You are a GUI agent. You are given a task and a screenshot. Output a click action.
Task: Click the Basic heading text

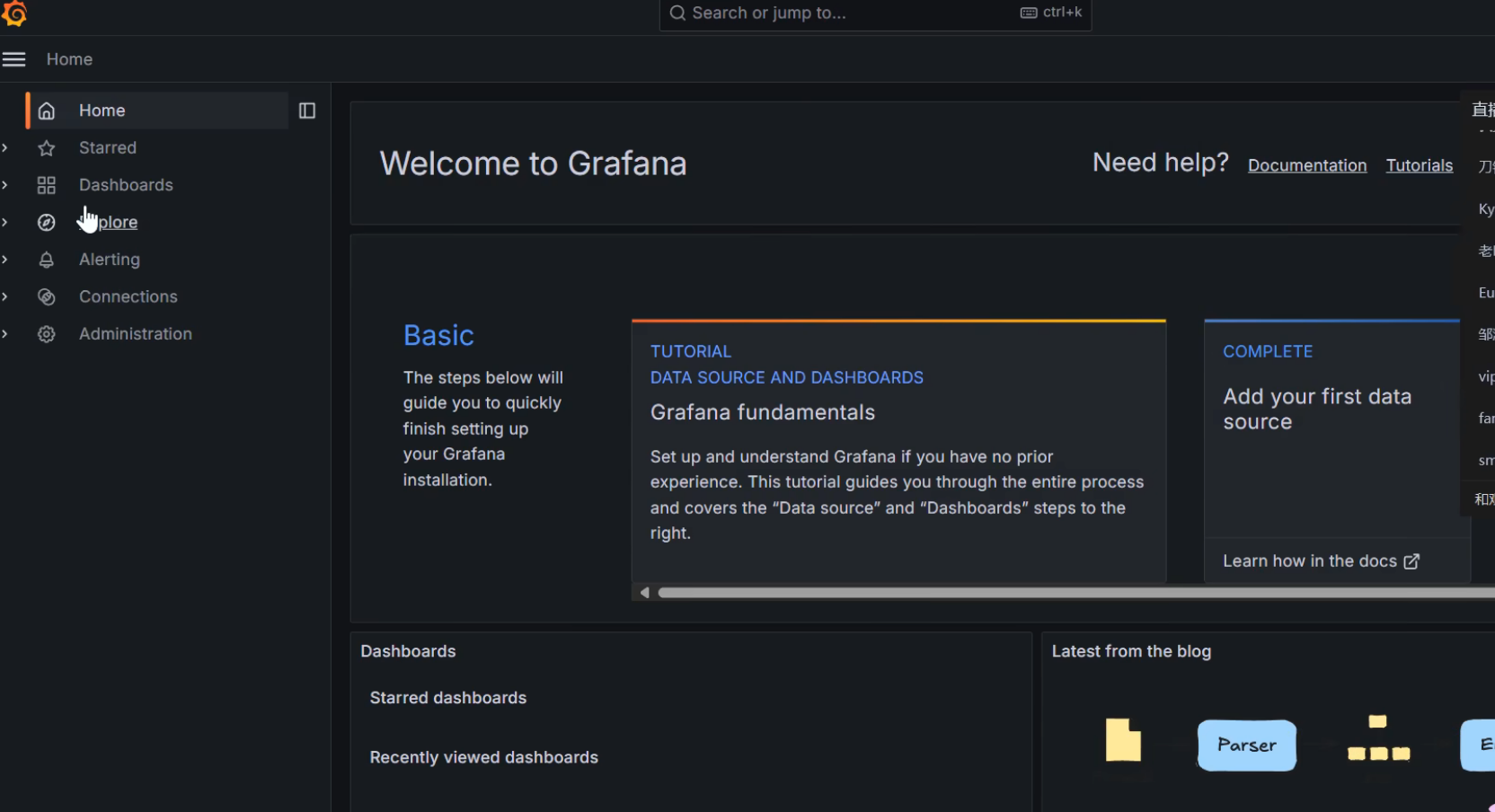pyautogui.click(x=438, y=335)
